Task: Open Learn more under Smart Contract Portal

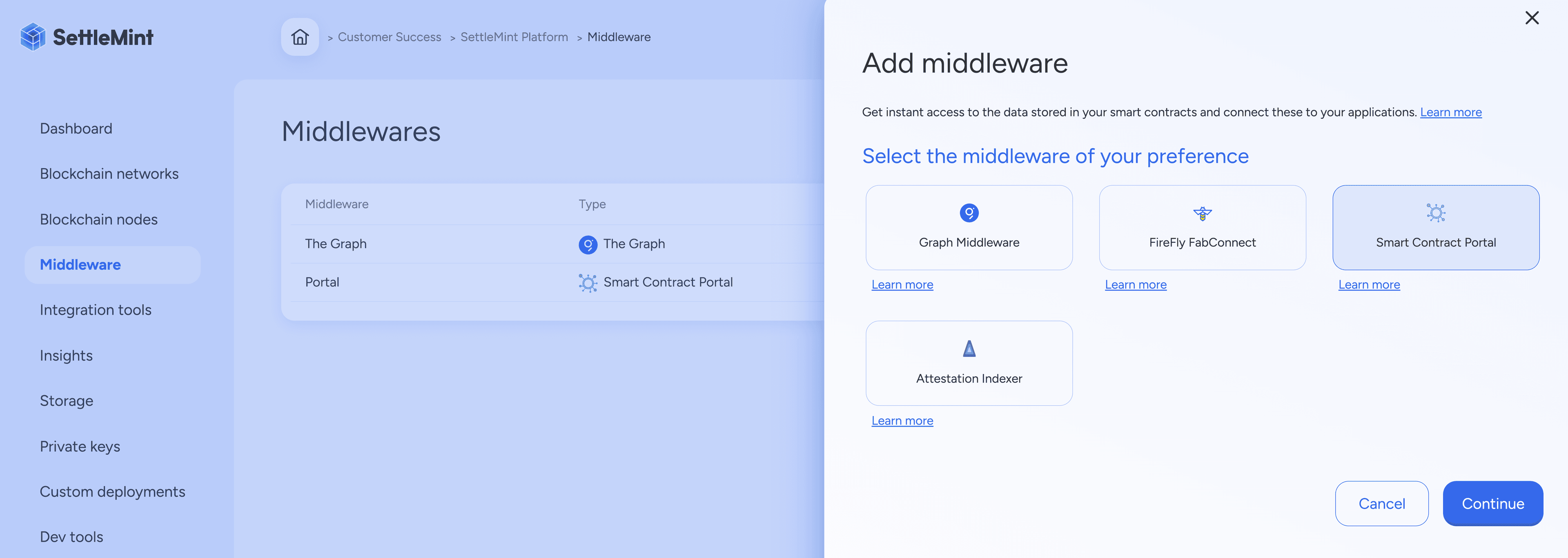Action: click(1369, 285)
